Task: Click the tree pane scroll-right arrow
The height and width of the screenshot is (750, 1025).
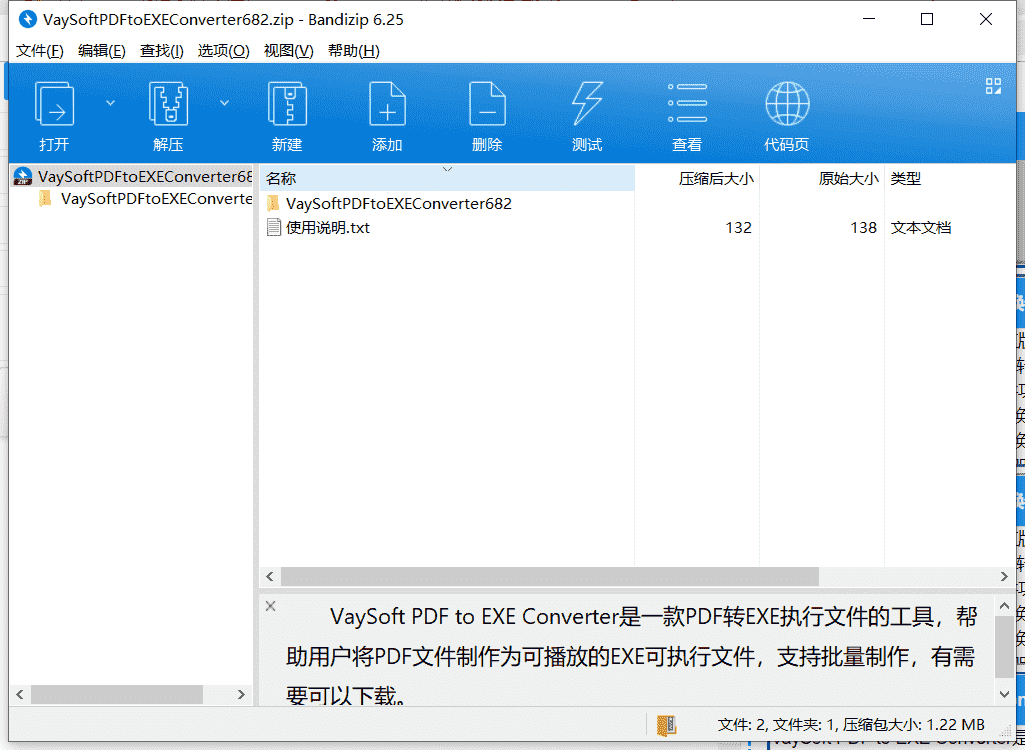Action: coord(241,694)
